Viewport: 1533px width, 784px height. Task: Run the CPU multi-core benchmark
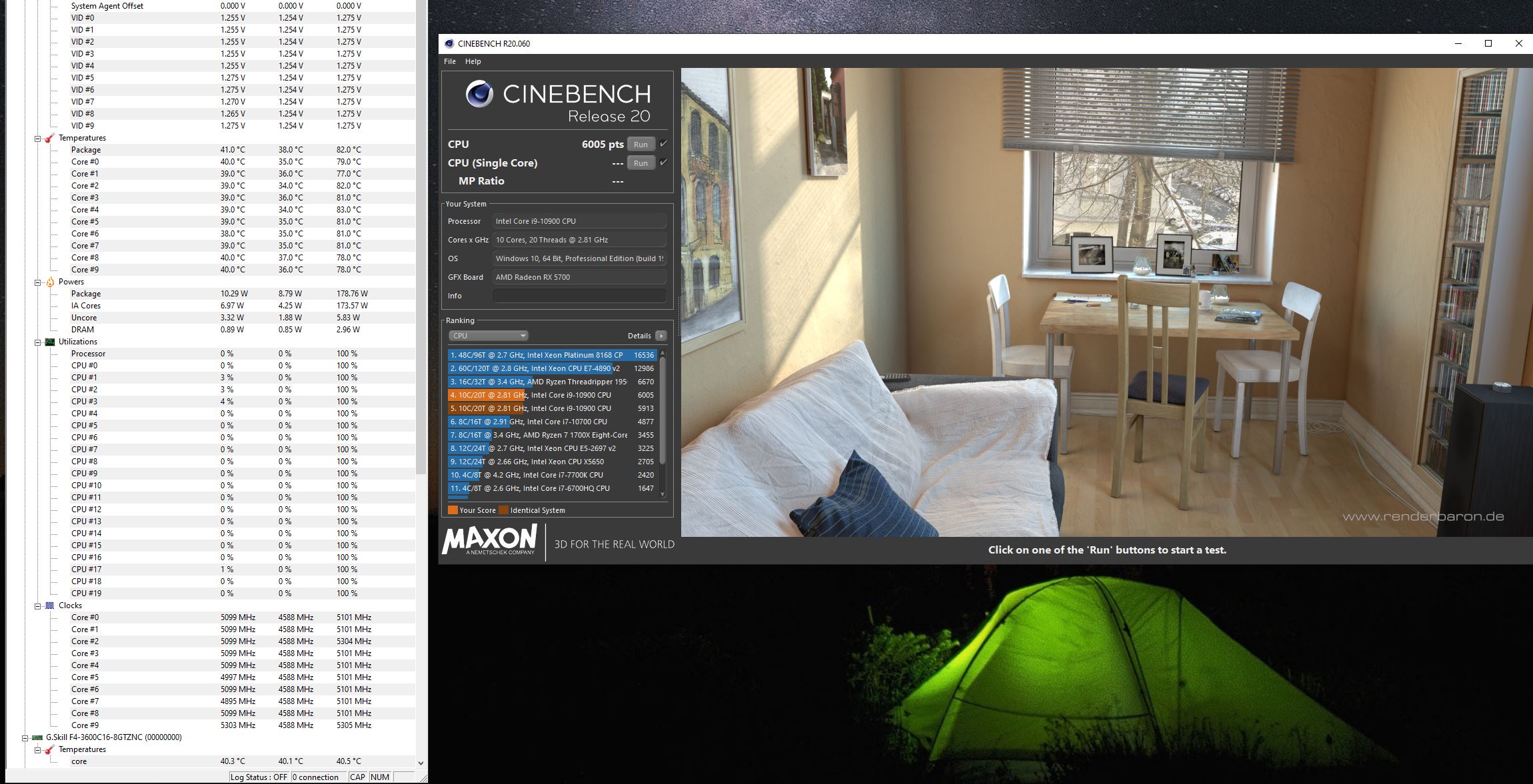(x=641, y=145)
